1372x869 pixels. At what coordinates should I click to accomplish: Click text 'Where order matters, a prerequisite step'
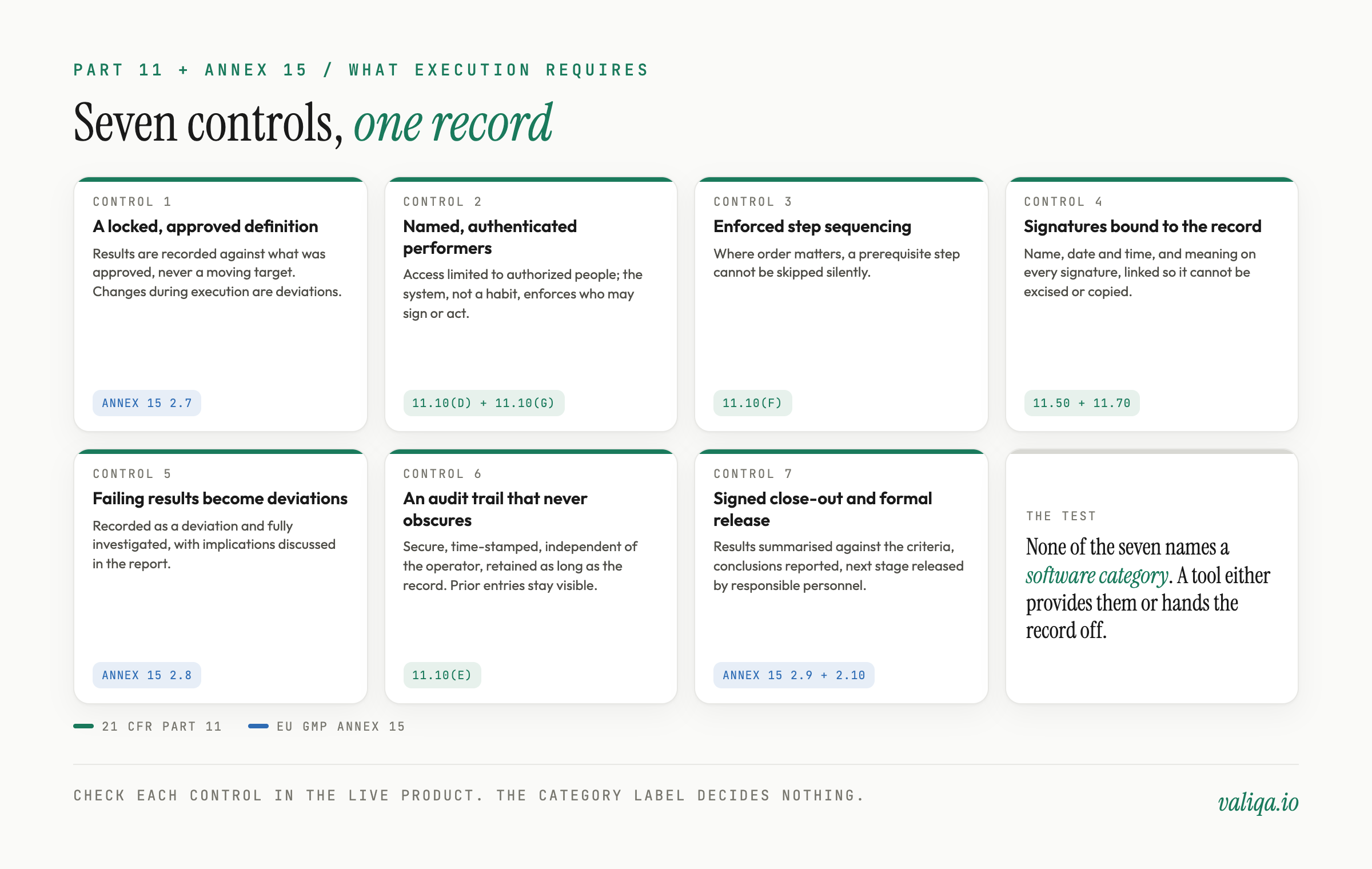click(836, 254)
